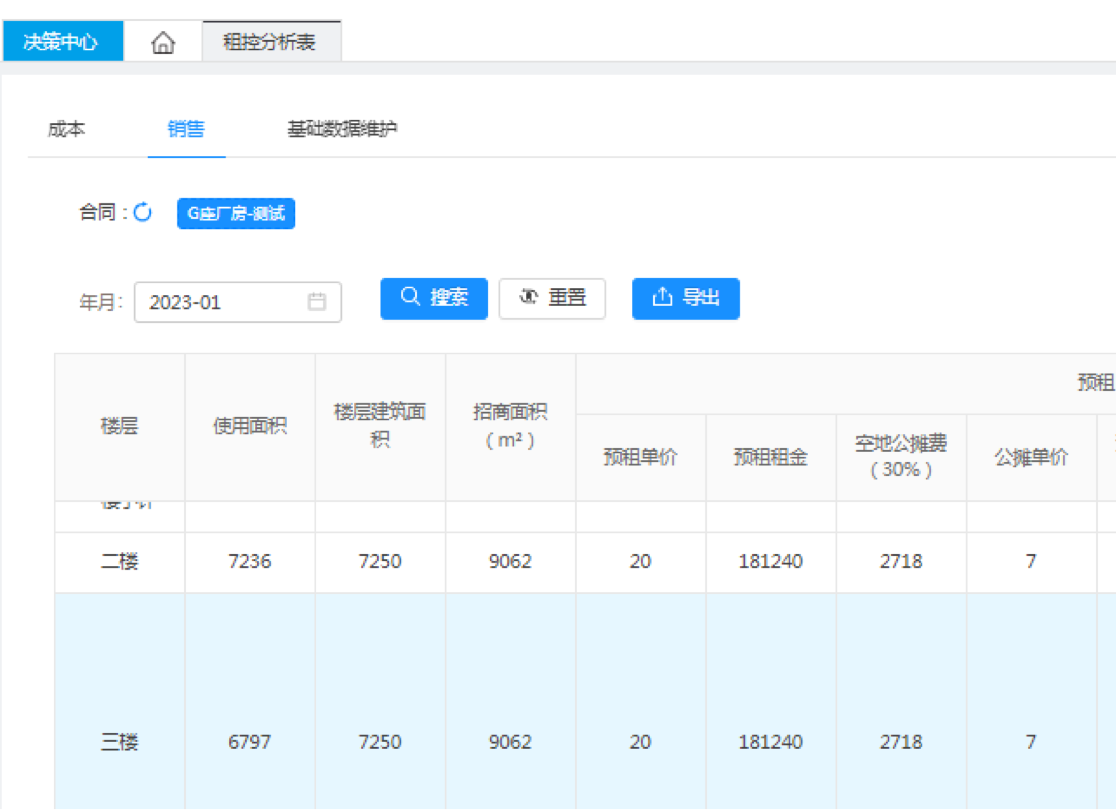Click the 决策中心 module tab
The image size is (1116, 810).
62,41
